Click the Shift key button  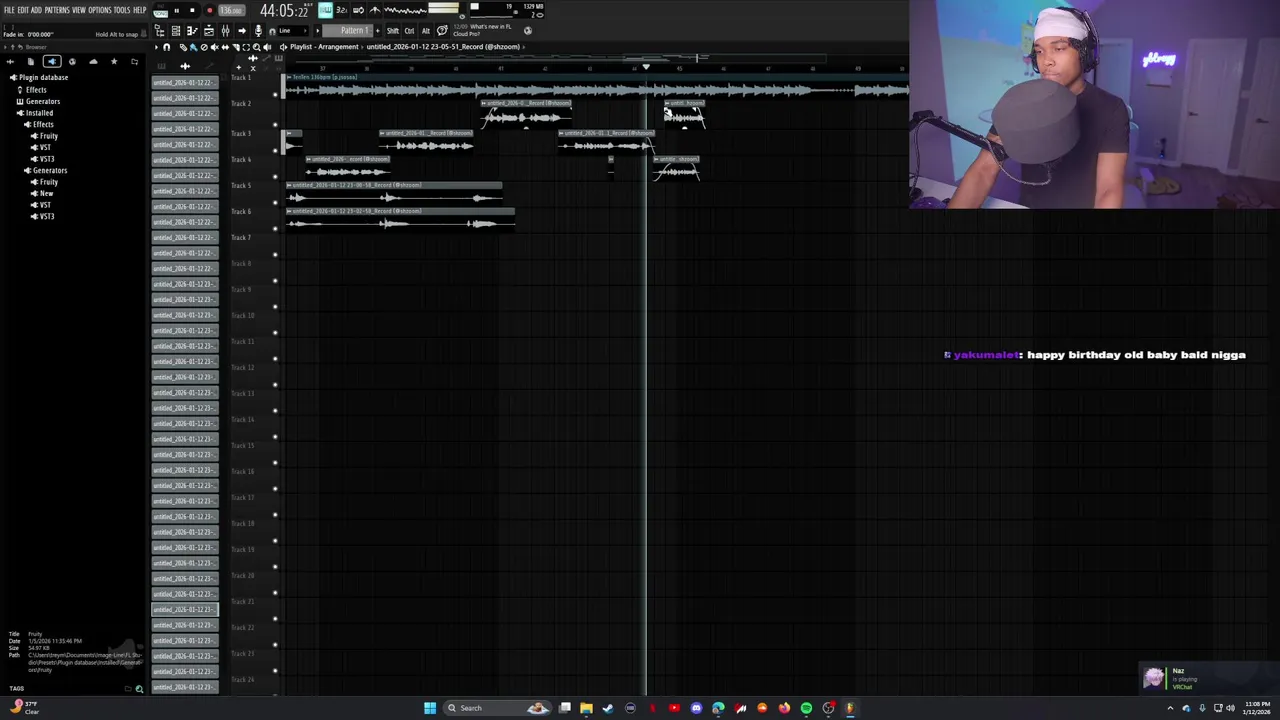[x=393, y=31]
